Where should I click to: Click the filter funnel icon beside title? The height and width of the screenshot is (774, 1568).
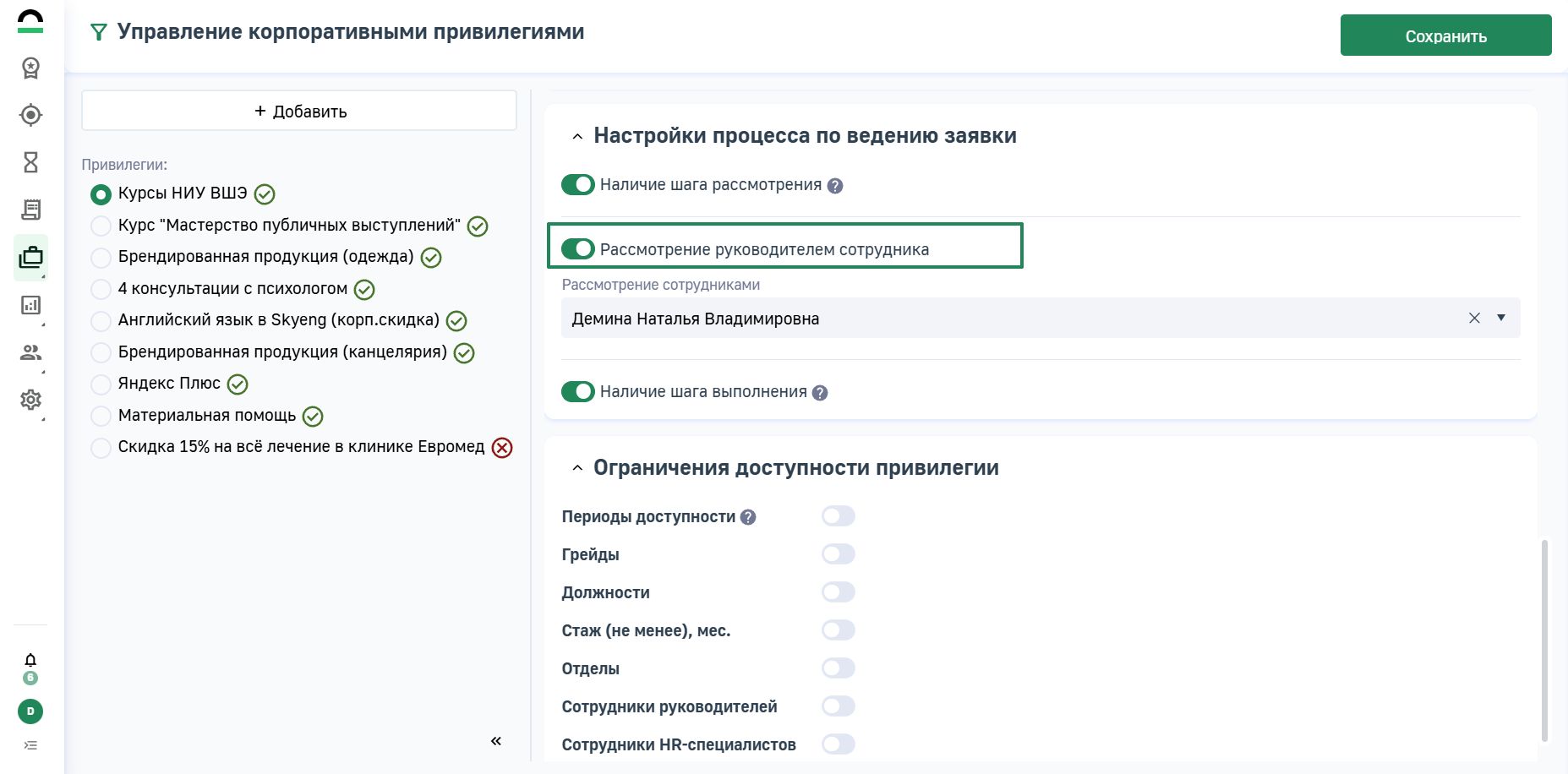99,32
